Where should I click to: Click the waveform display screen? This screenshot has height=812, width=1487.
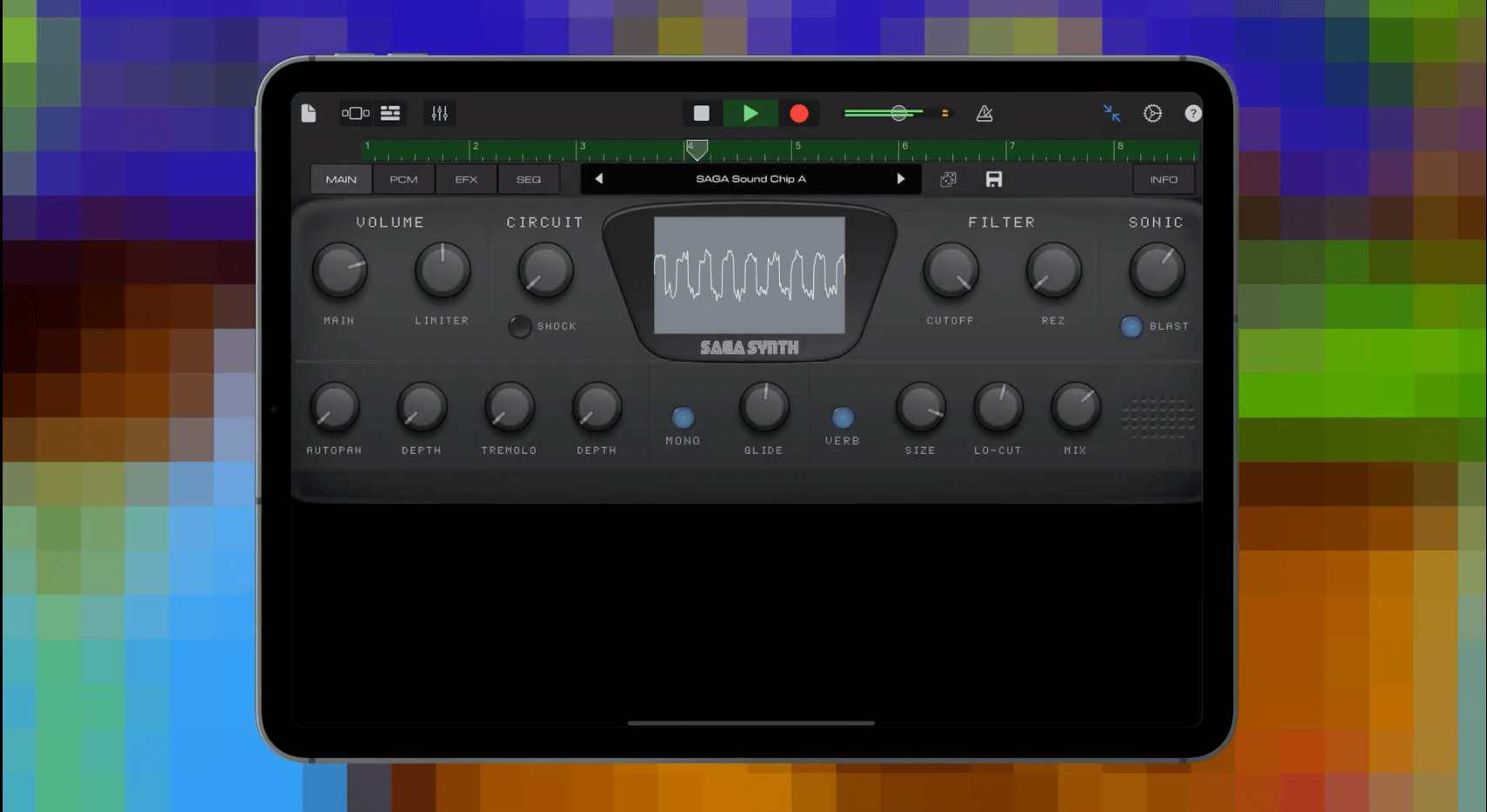point(750,275)
